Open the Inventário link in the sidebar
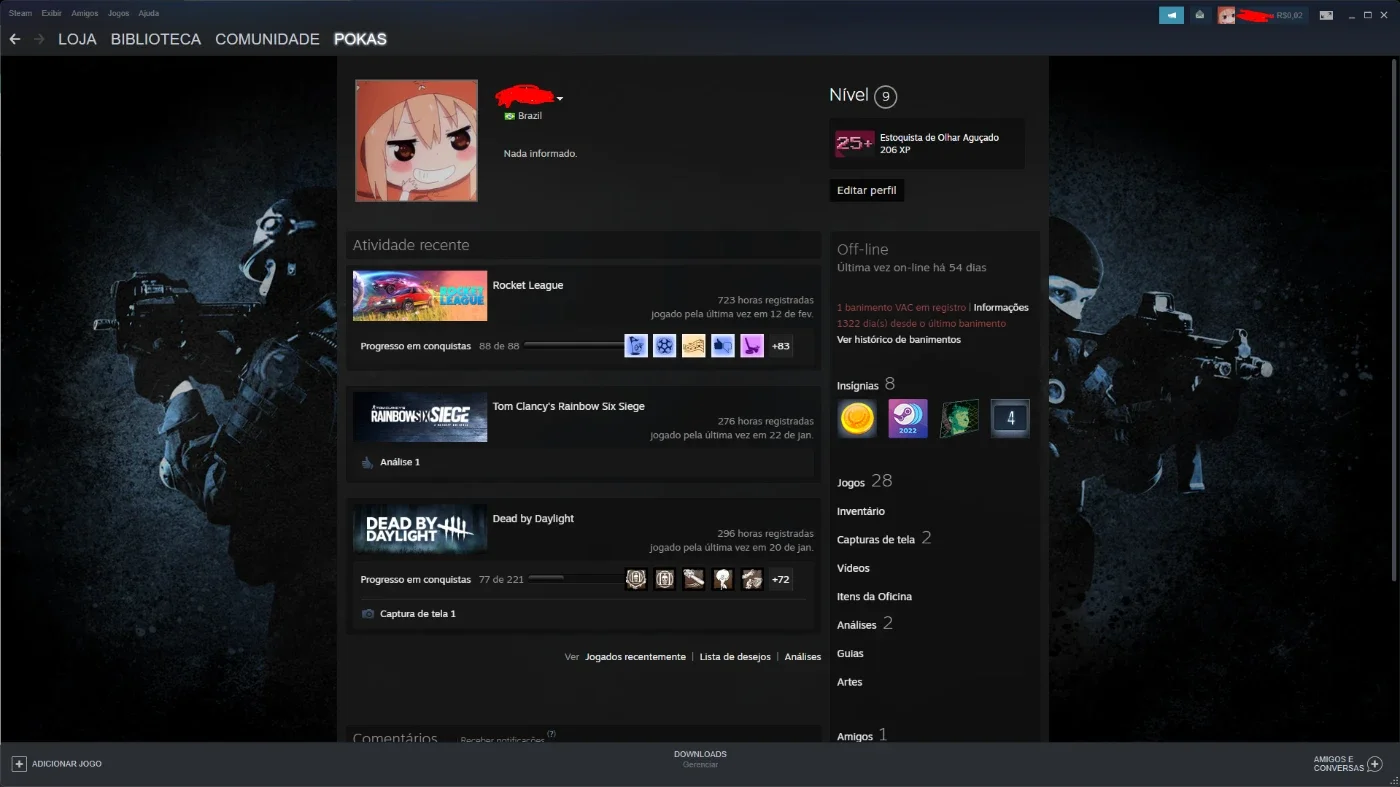1400x787 pixels. pos(861,511)
